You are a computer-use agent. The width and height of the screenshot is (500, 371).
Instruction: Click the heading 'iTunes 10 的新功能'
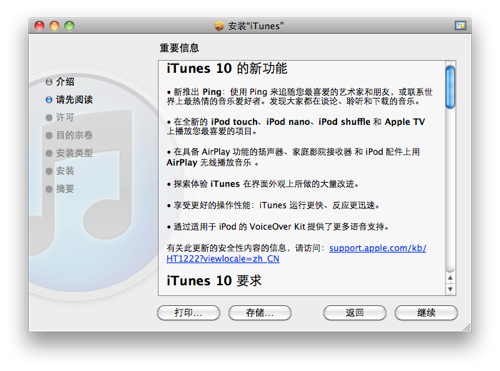point(227,68)
